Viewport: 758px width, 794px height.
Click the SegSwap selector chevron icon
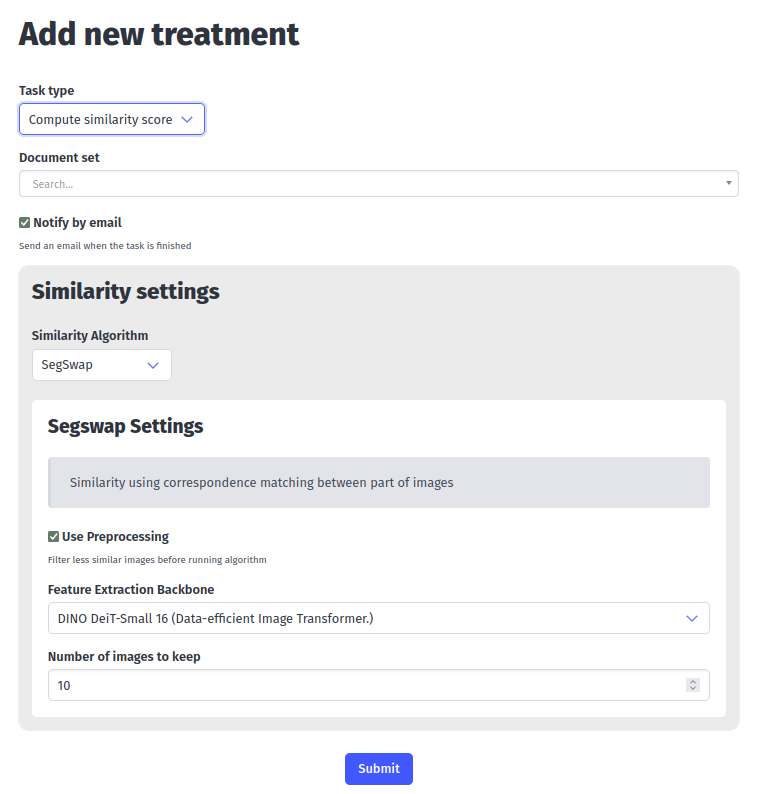[x=153, y=366]
